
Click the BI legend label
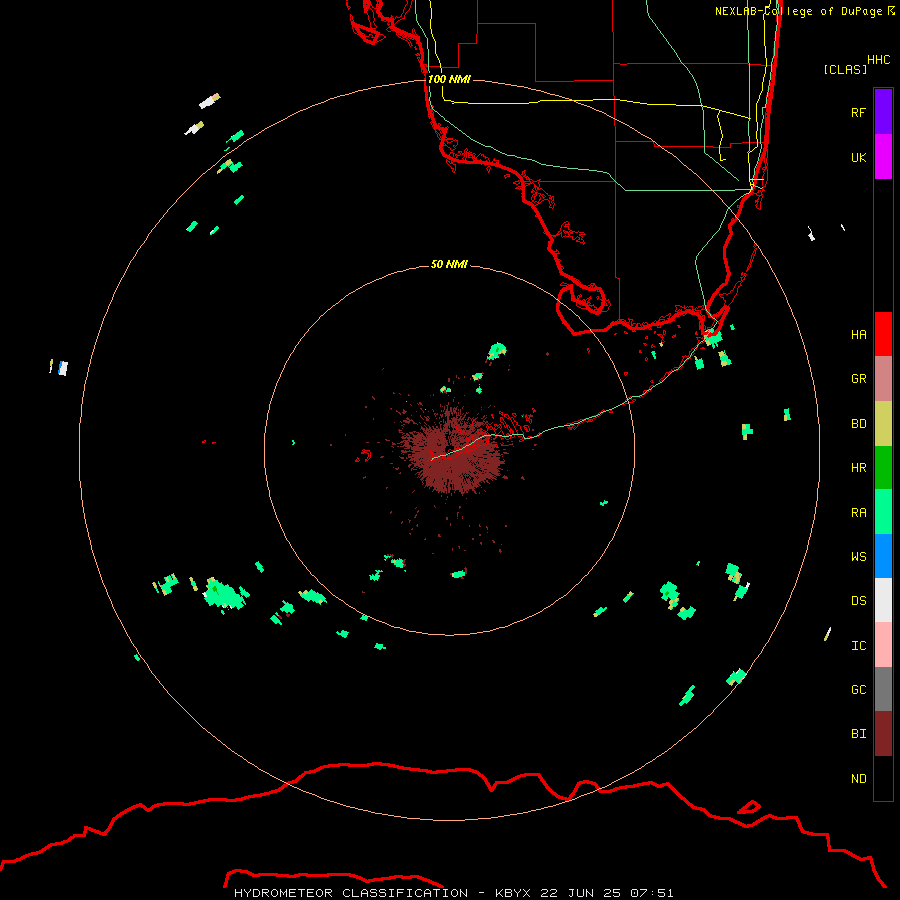click(858, 734)
